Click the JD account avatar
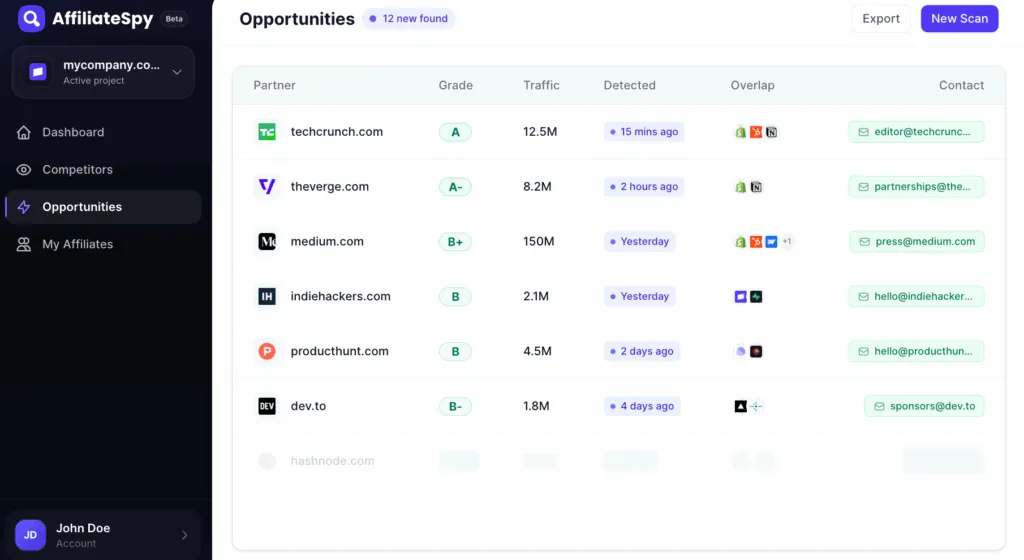This screenshot has height=560, width=1024. click(30, 535)
